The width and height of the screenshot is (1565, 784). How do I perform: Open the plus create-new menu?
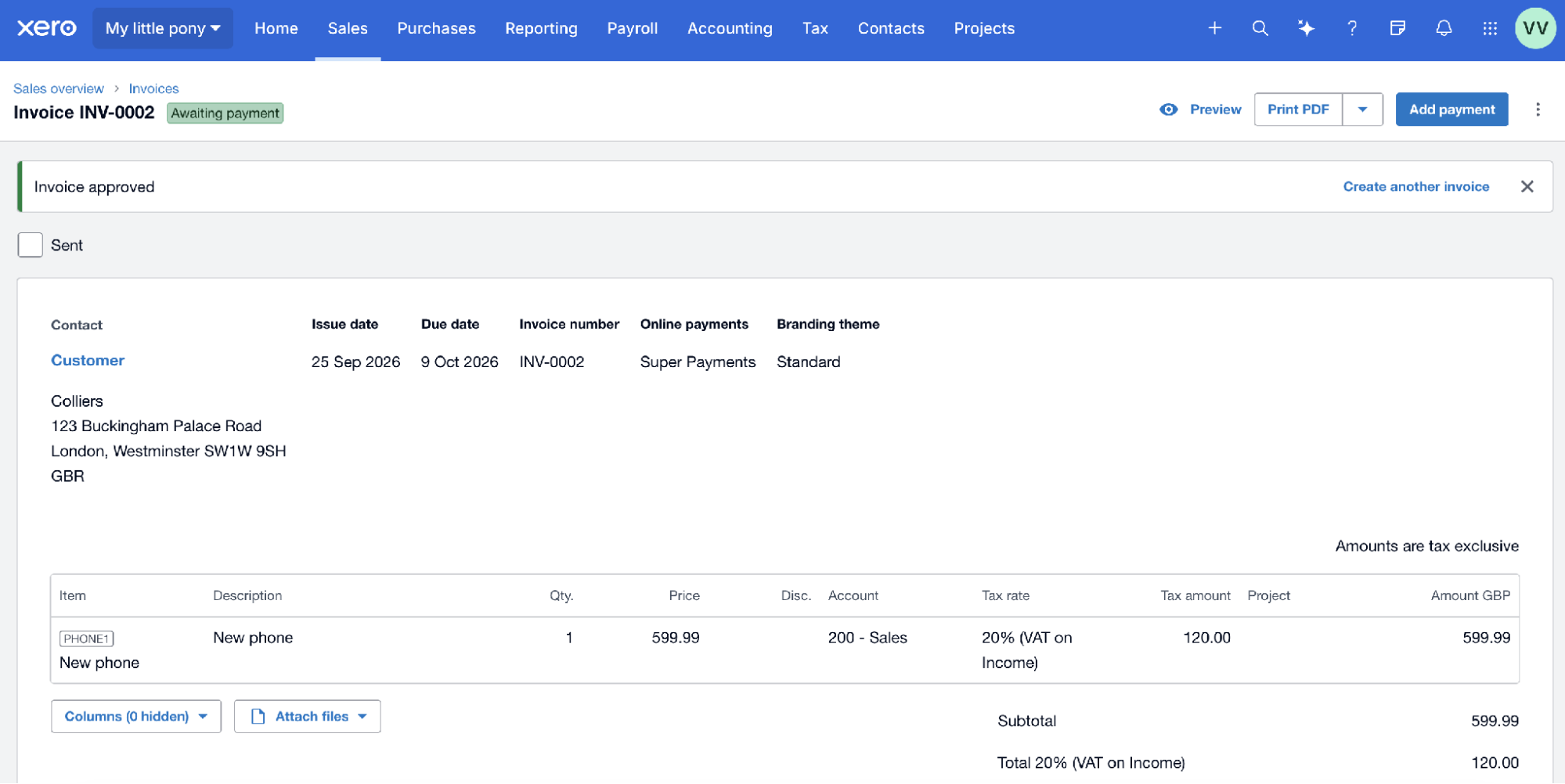[x=1214, y=28]
